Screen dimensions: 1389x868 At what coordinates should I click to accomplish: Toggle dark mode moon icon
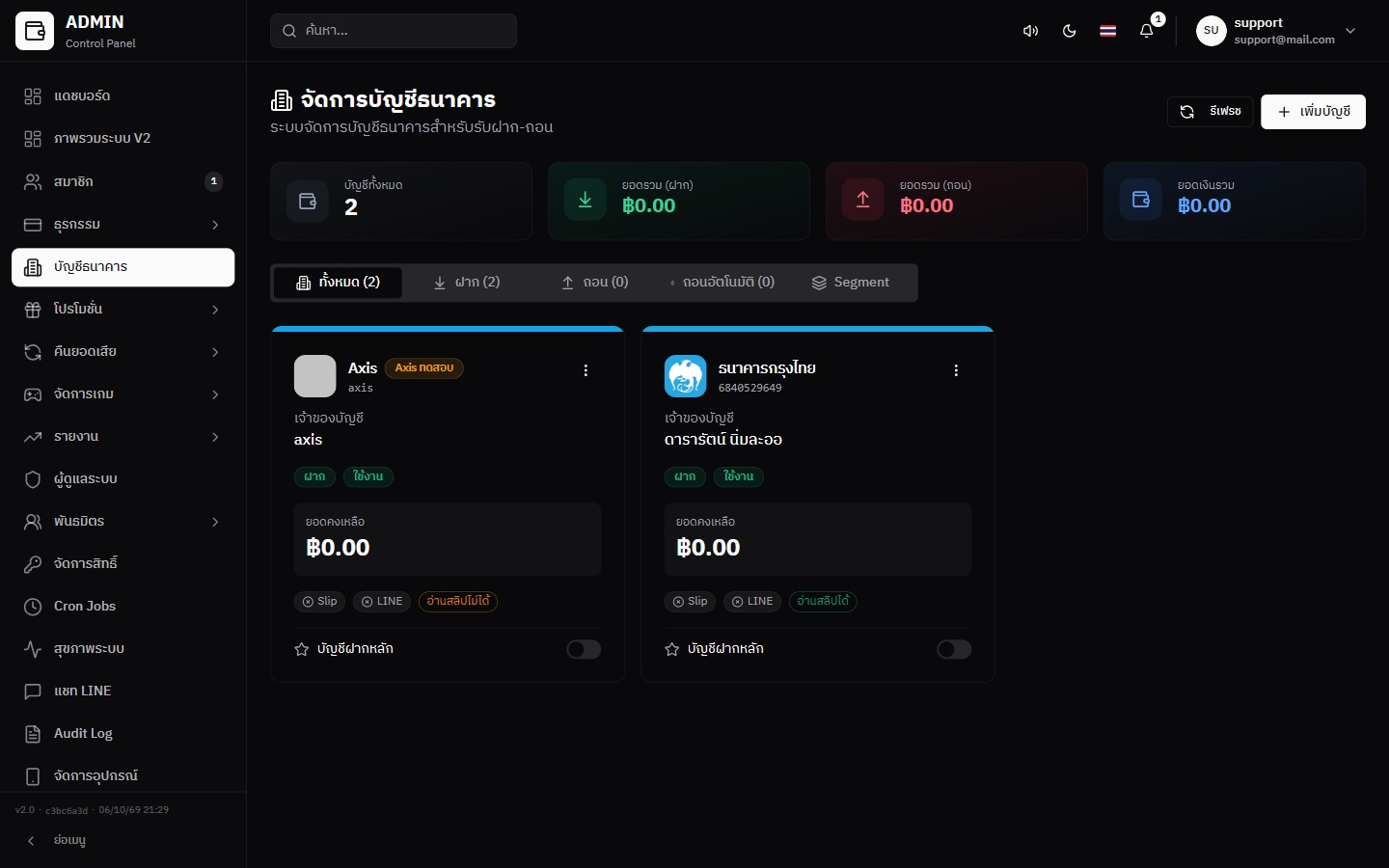pos(1069,31)
